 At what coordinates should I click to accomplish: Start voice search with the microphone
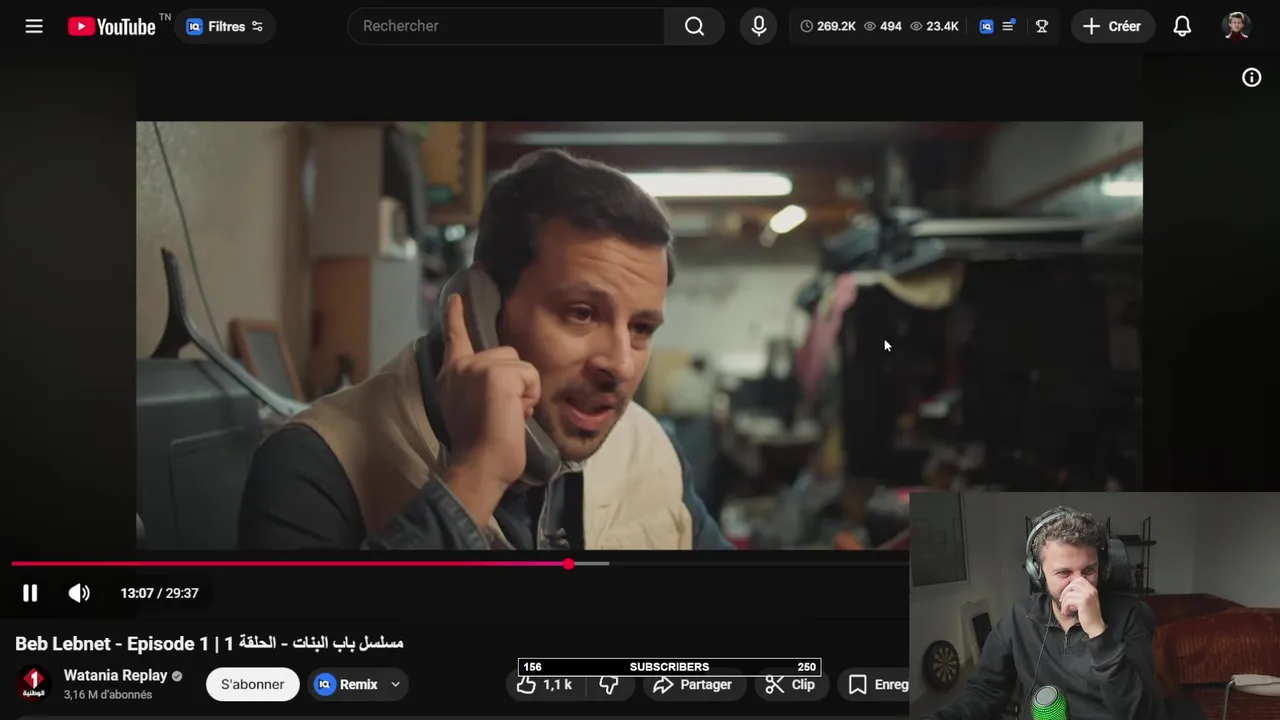click(x=759, y=26)
